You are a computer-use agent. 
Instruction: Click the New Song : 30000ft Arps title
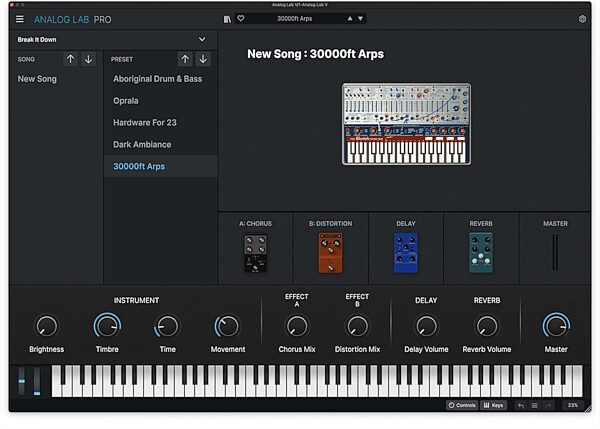[315, 54]
